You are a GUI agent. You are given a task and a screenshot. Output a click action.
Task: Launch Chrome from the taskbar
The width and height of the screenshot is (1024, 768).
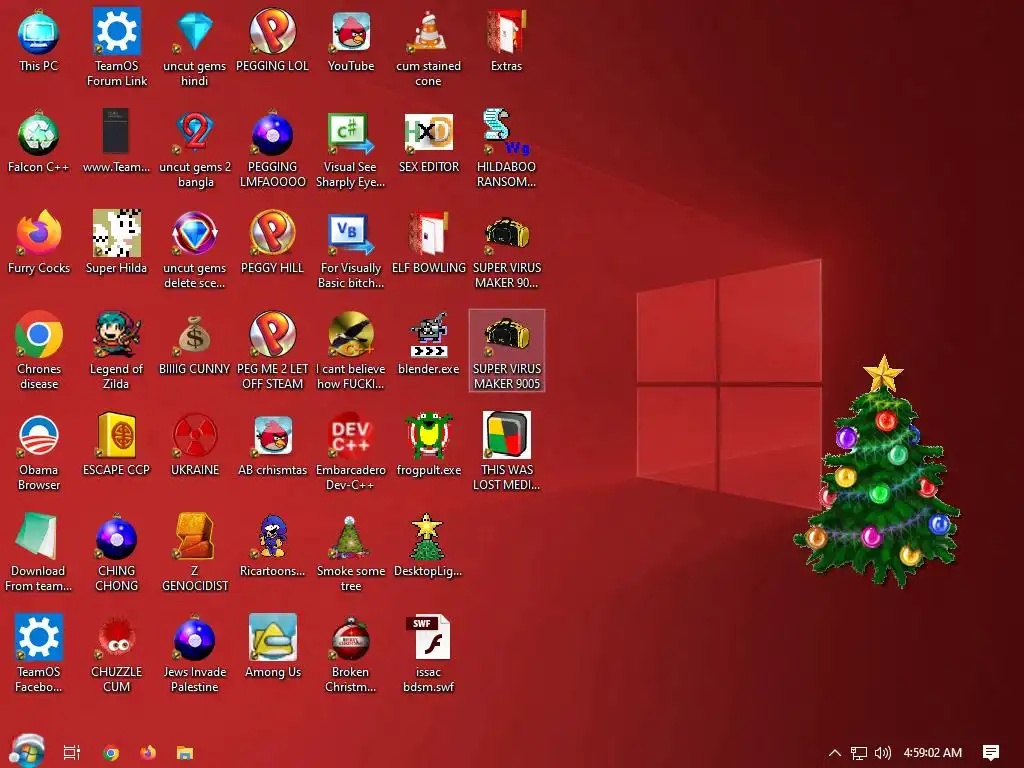pyautogui.click(x=111, y=753)
